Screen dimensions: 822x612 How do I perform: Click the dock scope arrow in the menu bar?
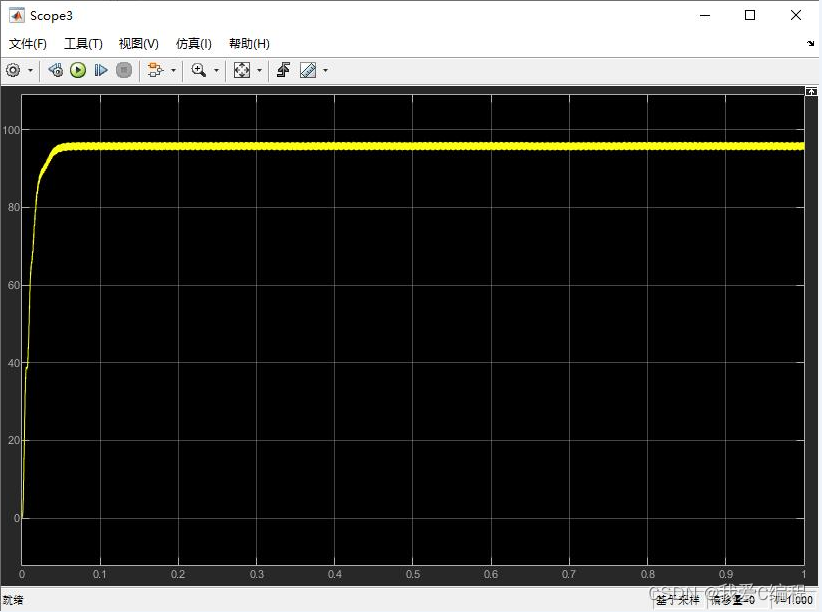[x=810, y=44]
